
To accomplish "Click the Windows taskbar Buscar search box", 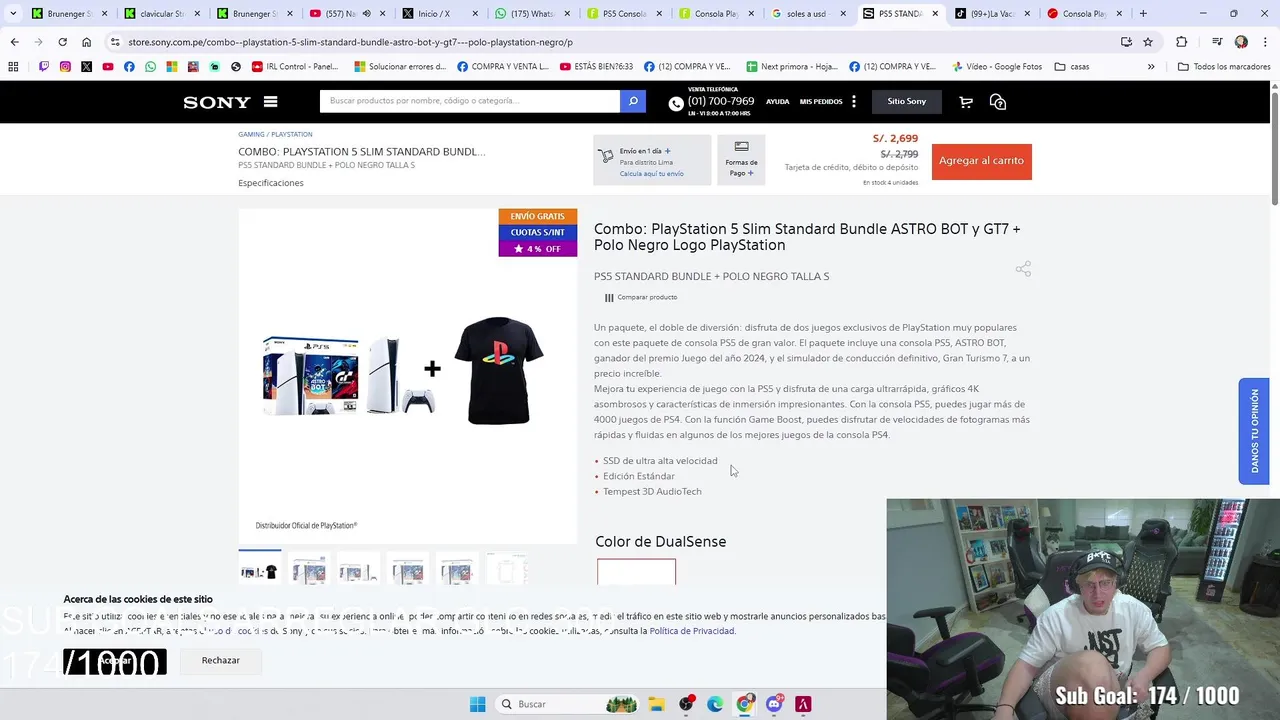I will (x=568, y=704).
